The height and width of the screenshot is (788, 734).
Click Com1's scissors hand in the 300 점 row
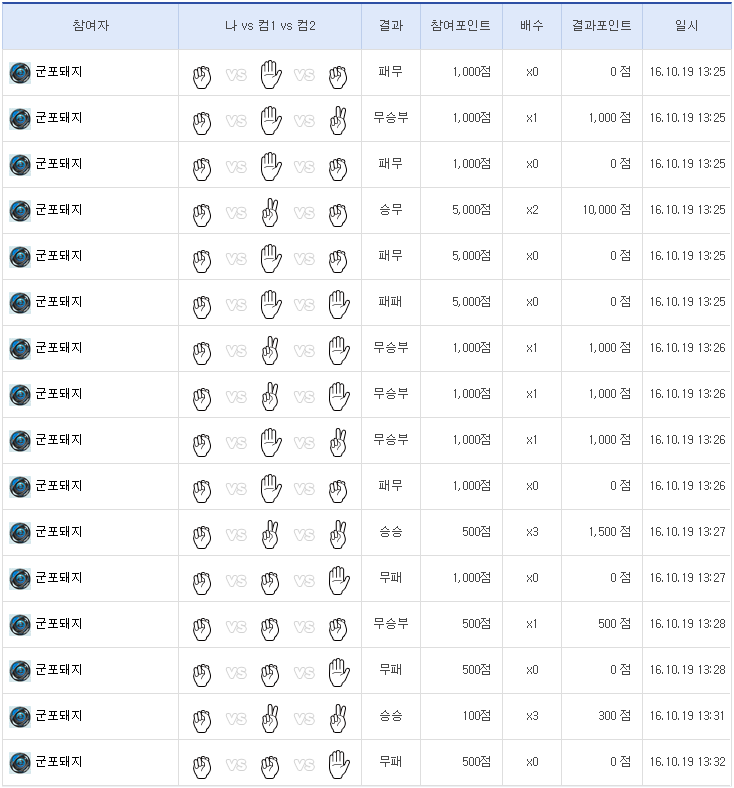coord(270,717)
